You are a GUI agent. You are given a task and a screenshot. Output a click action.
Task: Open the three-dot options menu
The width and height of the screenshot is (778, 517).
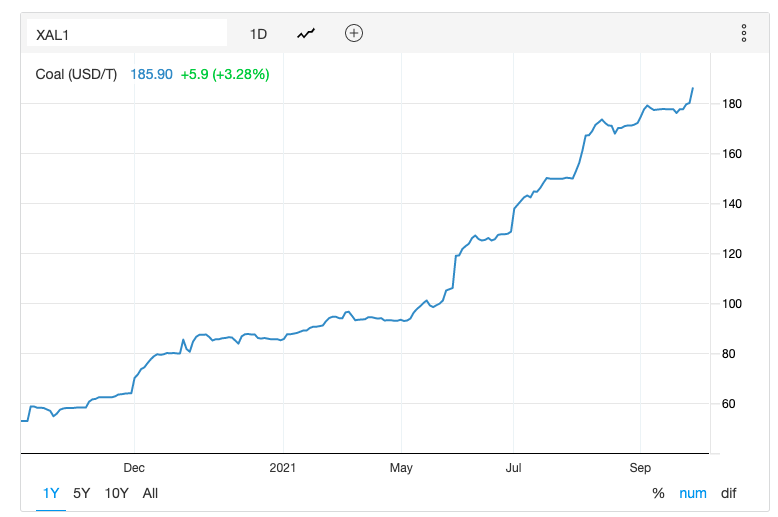click(744, 33)
